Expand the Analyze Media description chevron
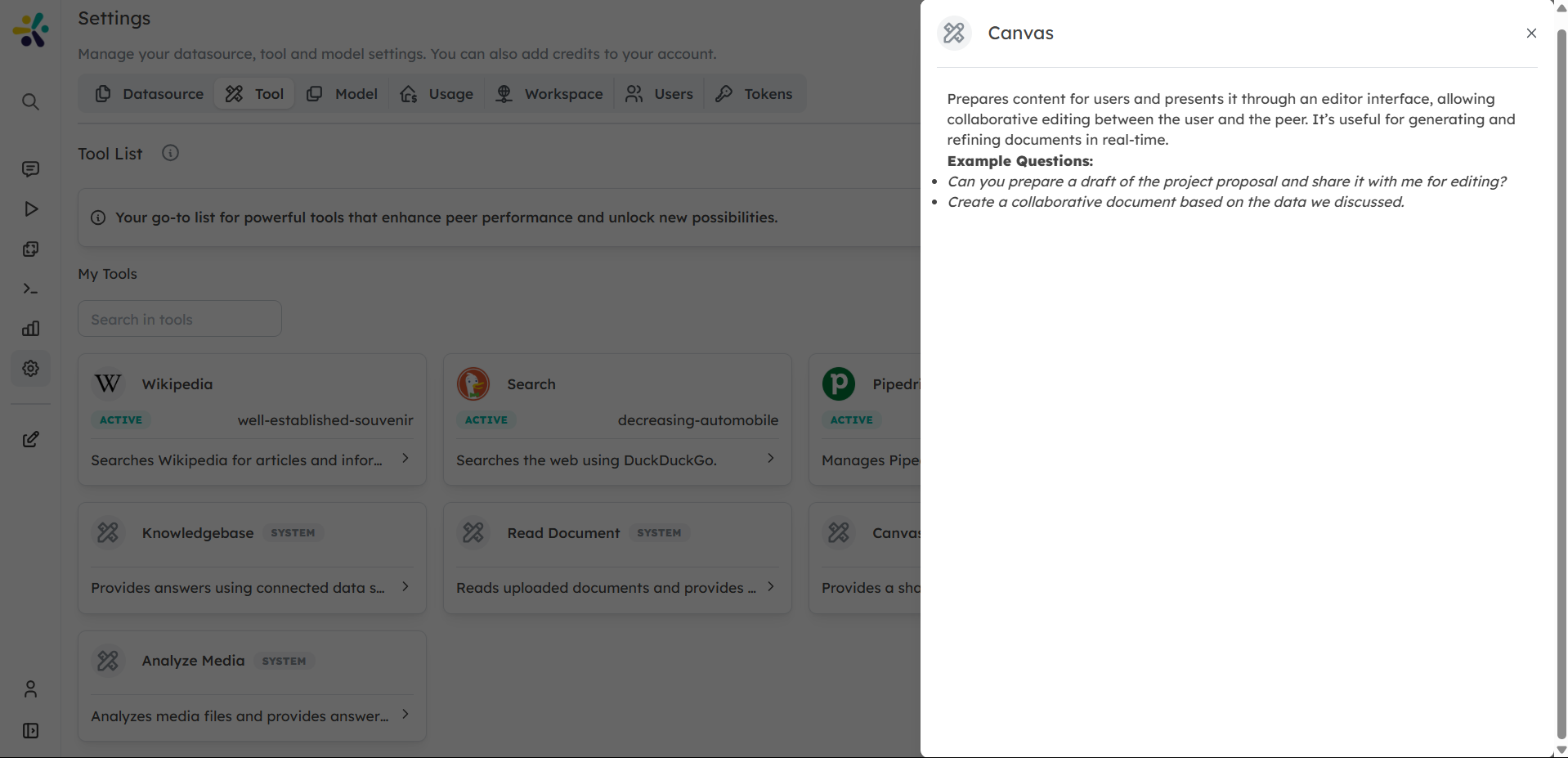Viewport: 1568px width, 758px height. (405, 715)
